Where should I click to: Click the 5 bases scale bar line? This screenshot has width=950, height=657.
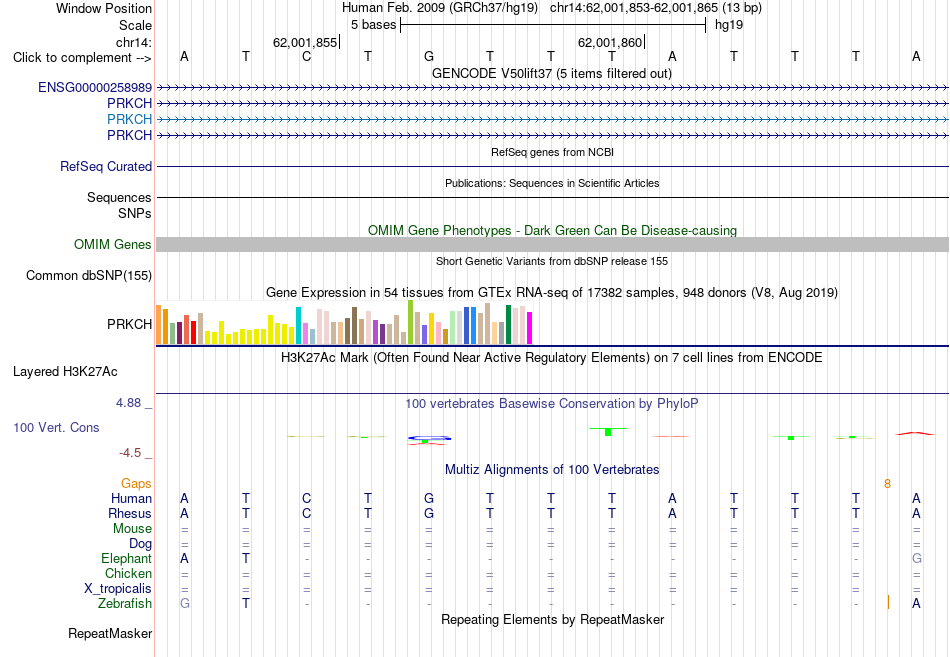coord(553,25)
